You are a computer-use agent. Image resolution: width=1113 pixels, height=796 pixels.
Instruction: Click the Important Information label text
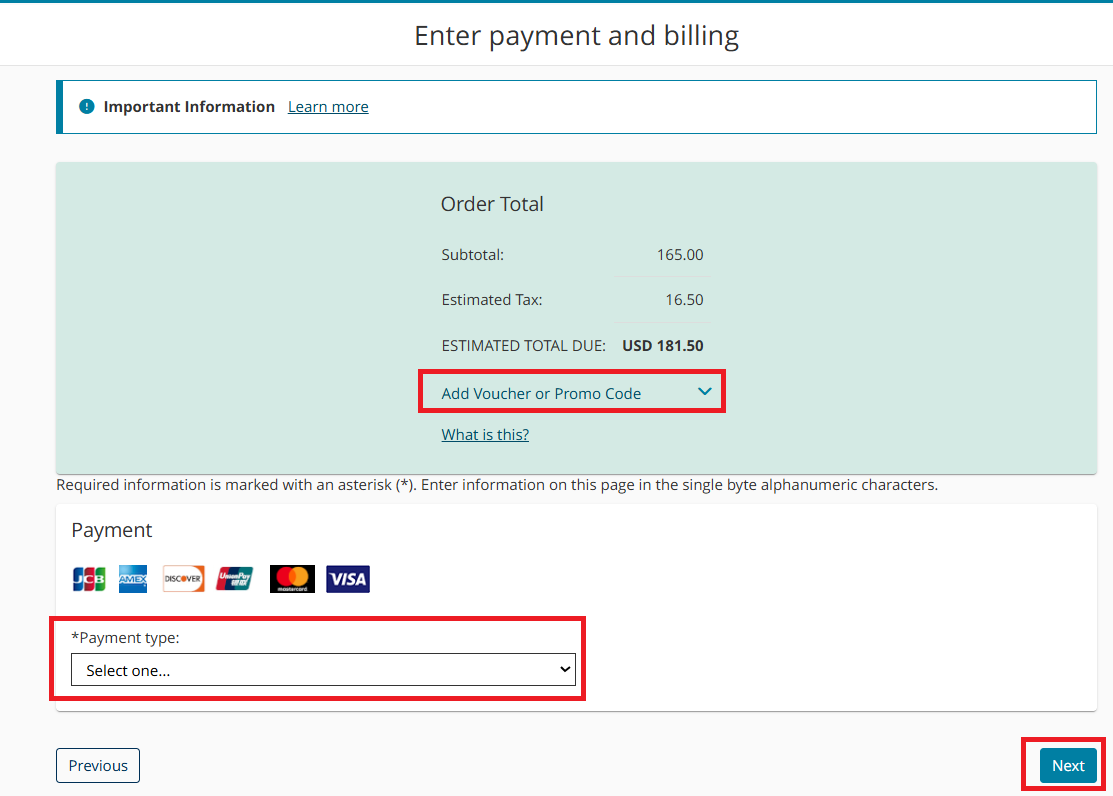coord(189,107)
